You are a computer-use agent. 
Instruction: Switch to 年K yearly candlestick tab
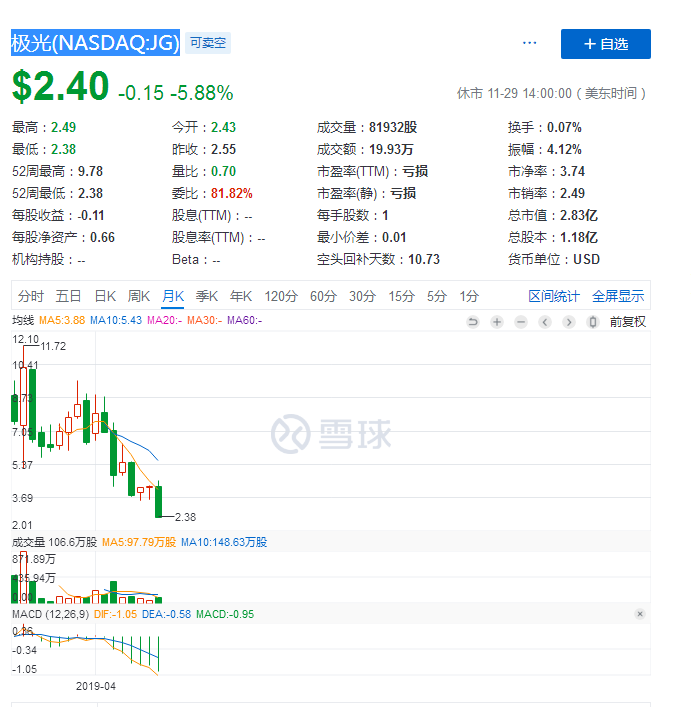(241, 296)
